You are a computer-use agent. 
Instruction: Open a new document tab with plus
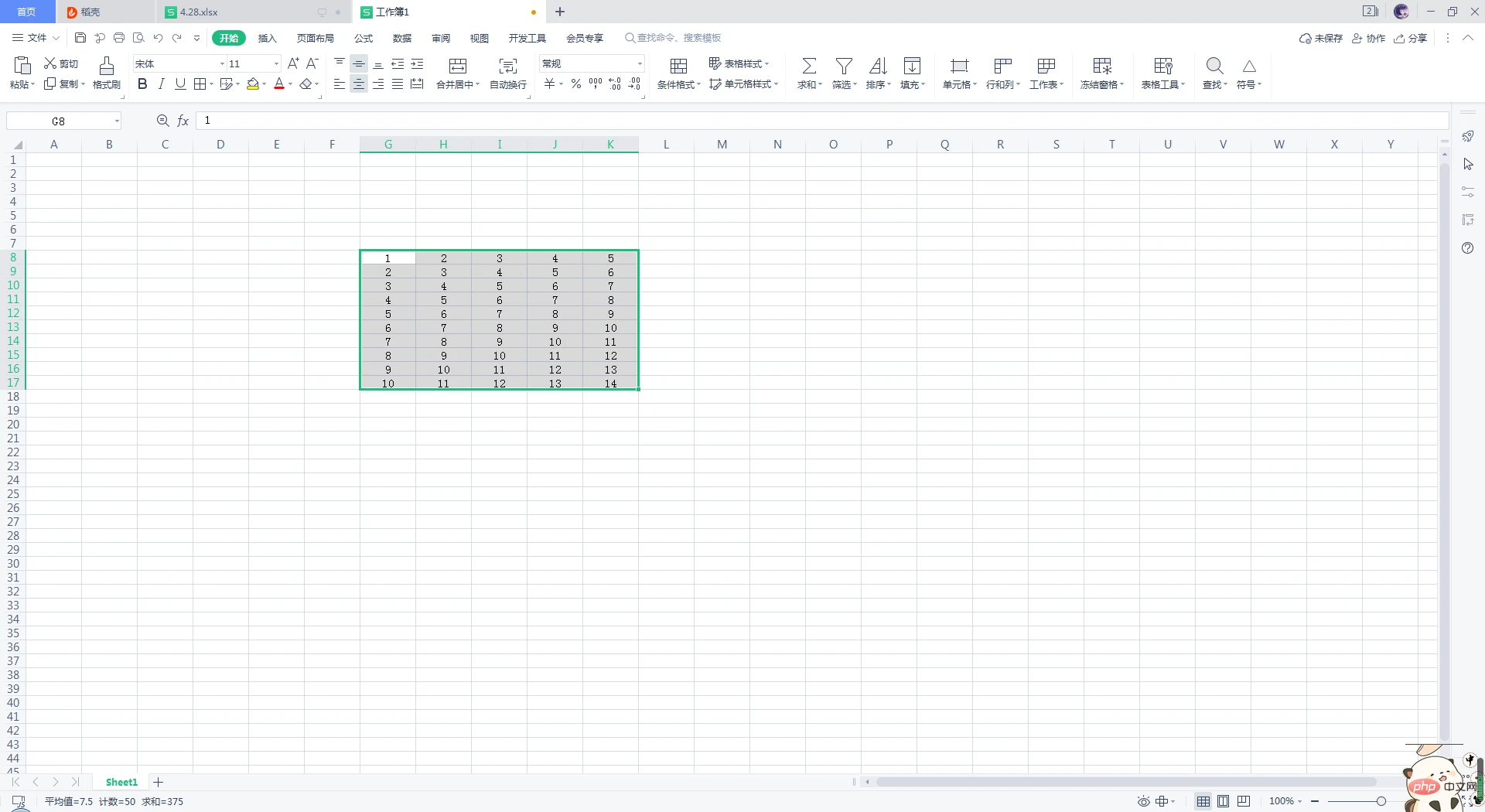(560, 12)
